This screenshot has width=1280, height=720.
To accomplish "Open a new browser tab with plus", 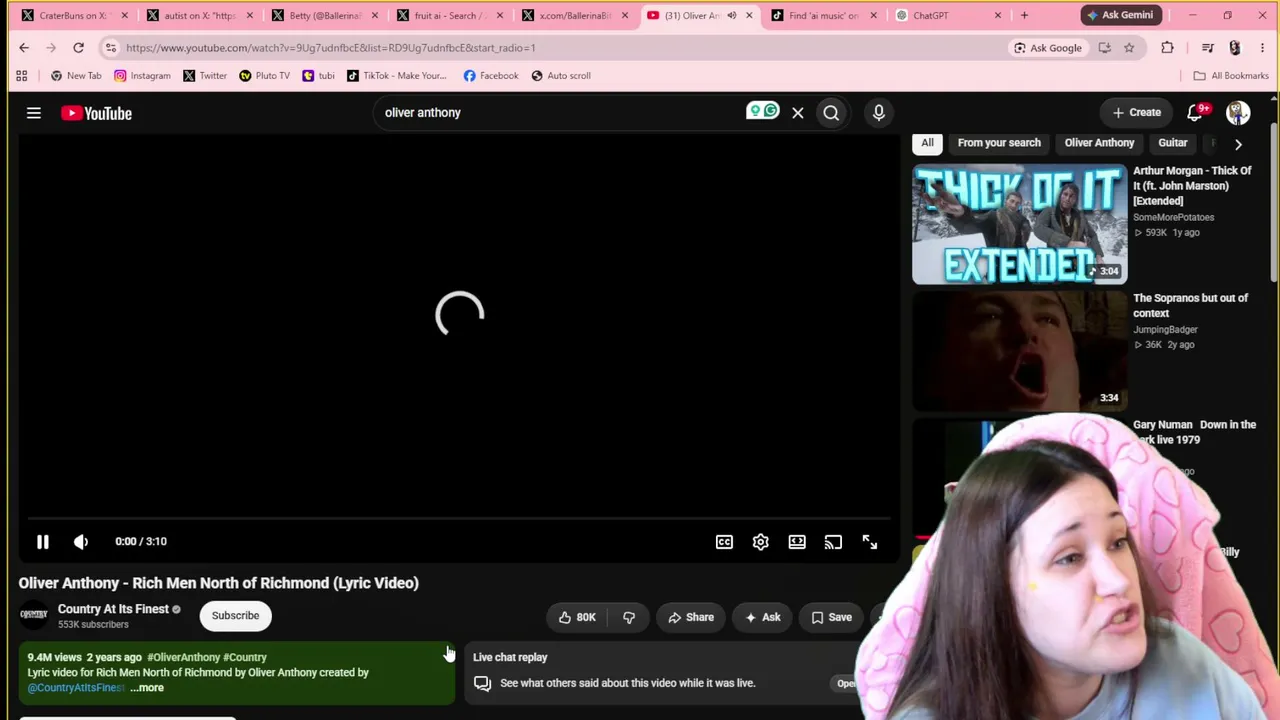I will coord(1024,15).
